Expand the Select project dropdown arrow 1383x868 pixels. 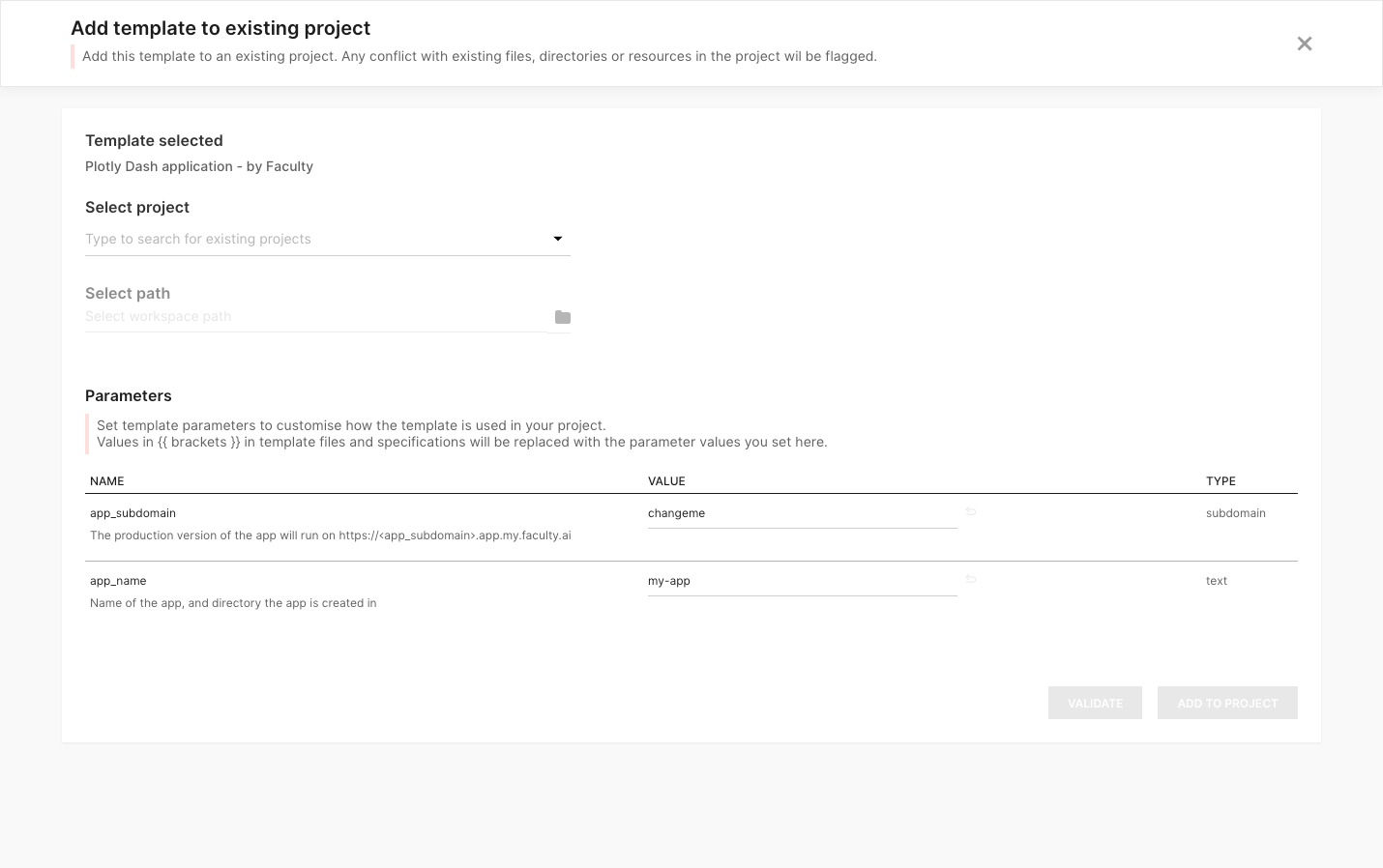pos(557,239)
